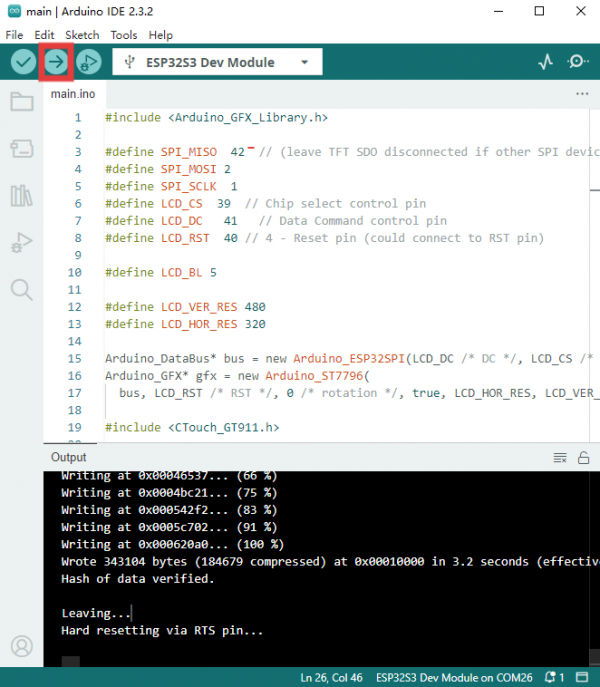Click the editor vertical scrollbar
The width and height of the screenshot is (600, 687).
tap(594, 275)
